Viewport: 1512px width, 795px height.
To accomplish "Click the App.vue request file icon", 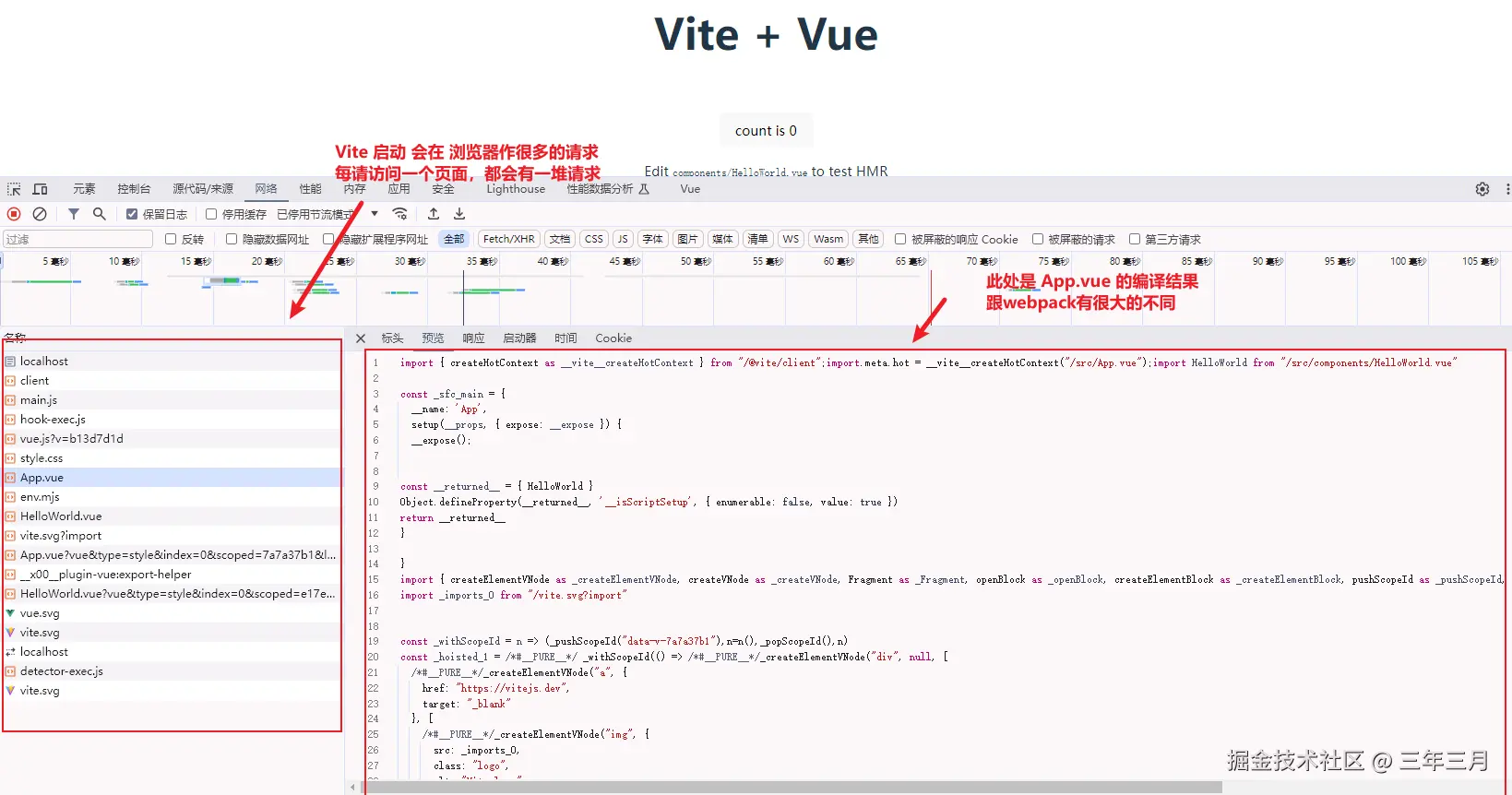I will tap(10, 478).
